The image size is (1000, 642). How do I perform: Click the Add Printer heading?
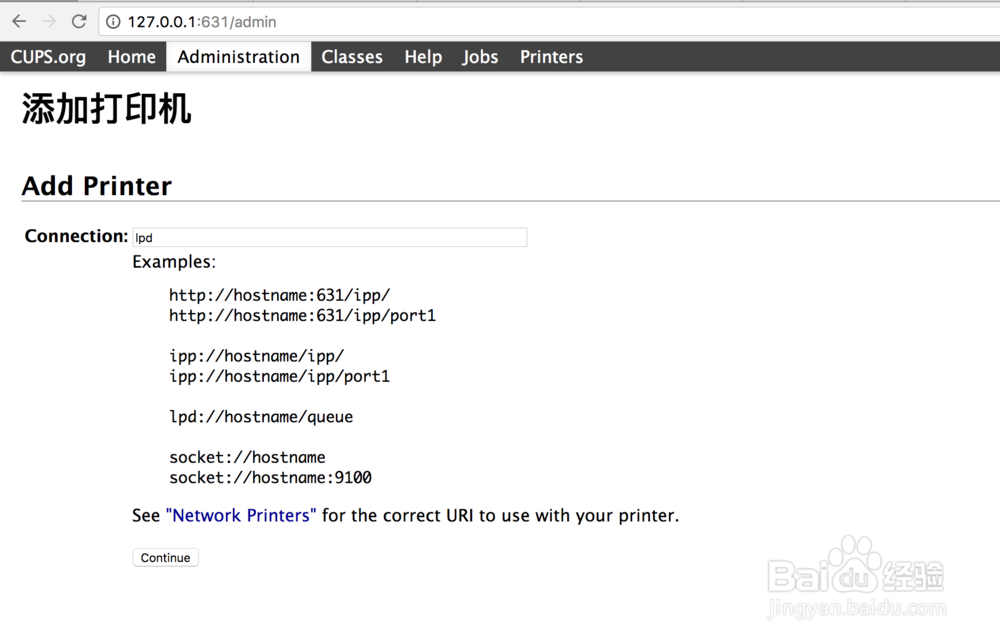[97, 186]
